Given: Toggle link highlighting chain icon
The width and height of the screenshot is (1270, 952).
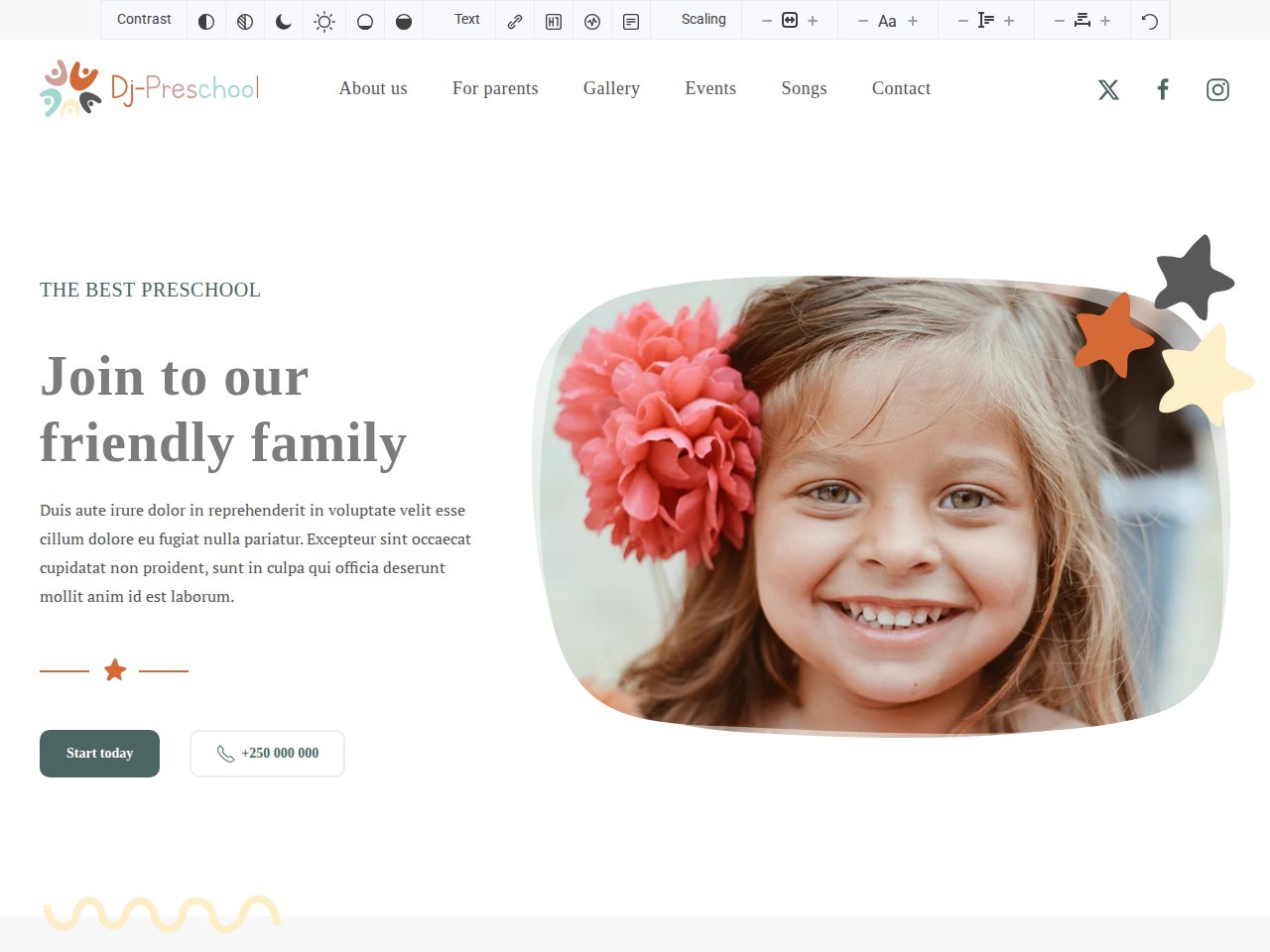Looking at the screenshot, I should coord(515,21).
